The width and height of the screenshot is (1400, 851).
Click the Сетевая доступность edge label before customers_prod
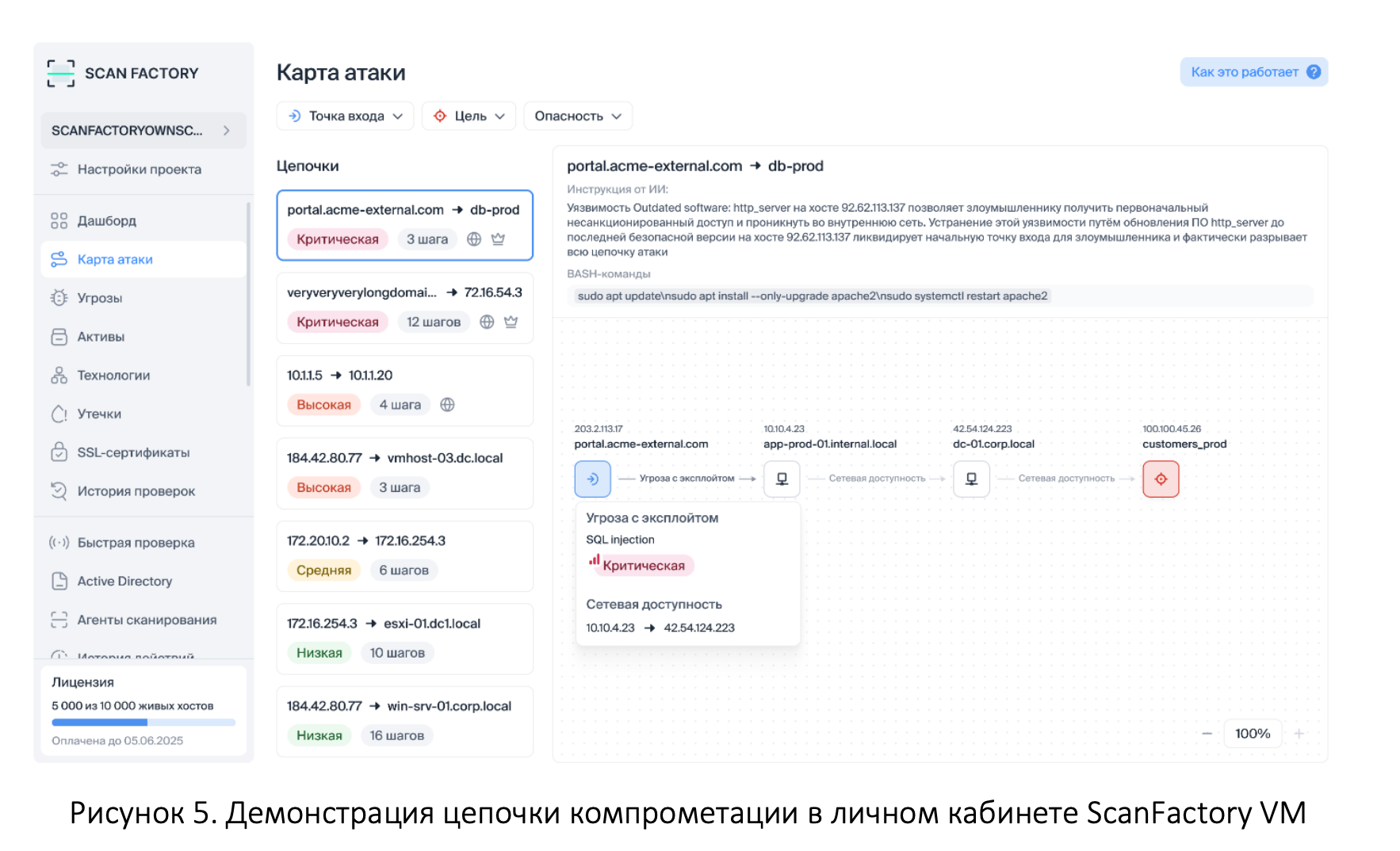1066,479
